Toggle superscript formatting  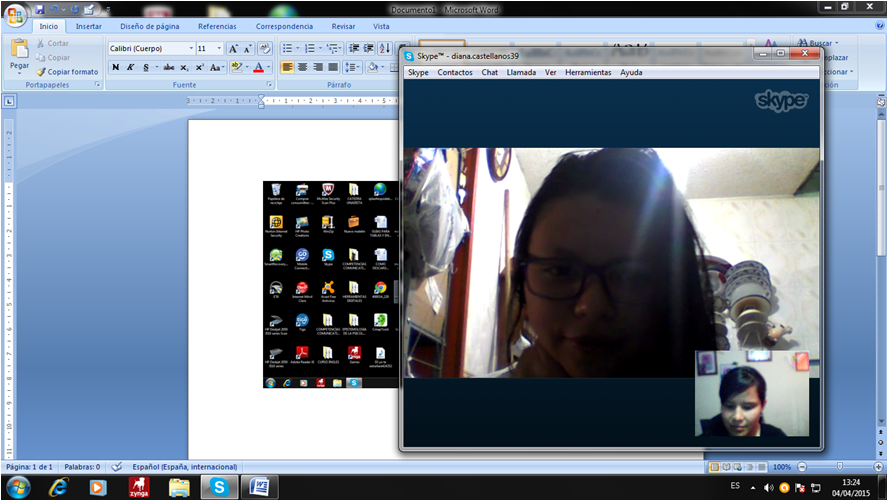click(199, 67)
